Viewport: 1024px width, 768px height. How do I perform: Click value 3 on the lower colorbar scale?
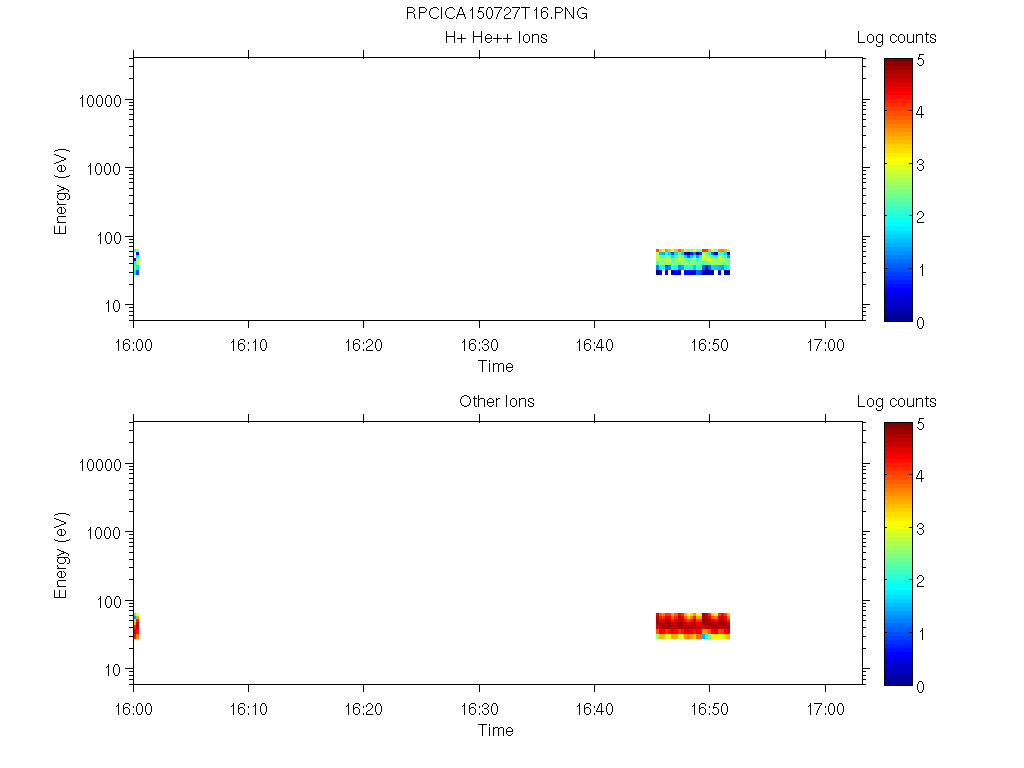(920, 529)
